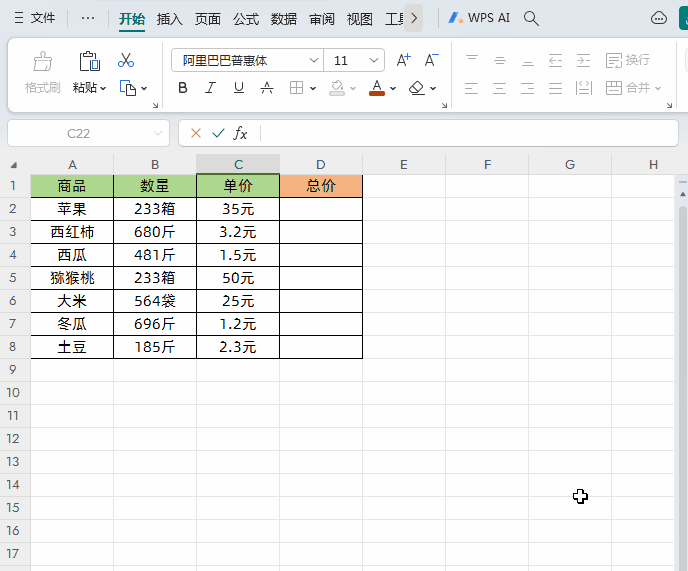The image size is (688, 571).
Task: Click the 粘贴 paste icon
Action: point(90,61)
